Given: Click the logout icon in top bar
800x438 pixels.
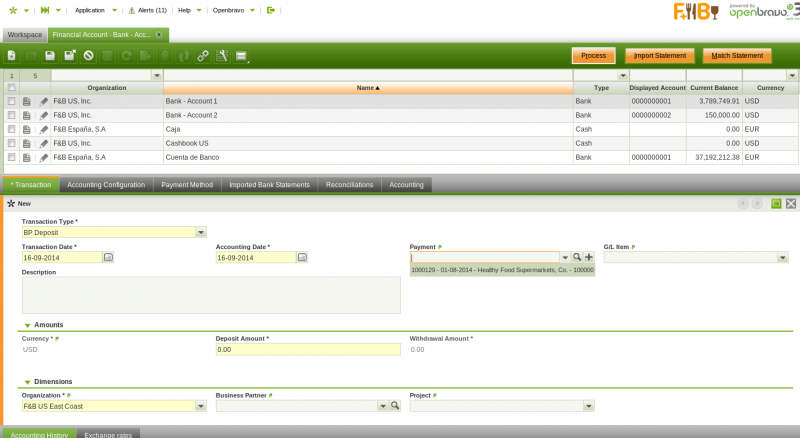Looking at the screenshot, I should click(x=271, y=10).
